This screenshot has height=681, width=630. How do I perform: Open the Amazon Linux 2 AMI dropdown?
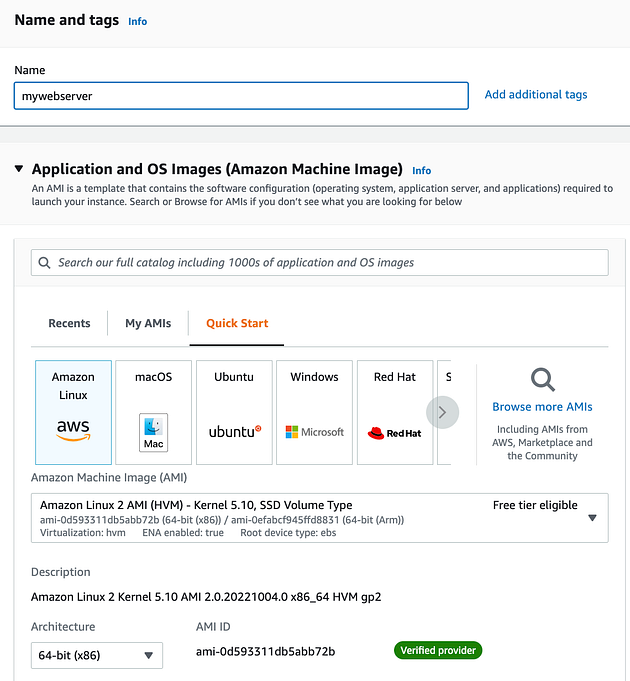[320, 518]
